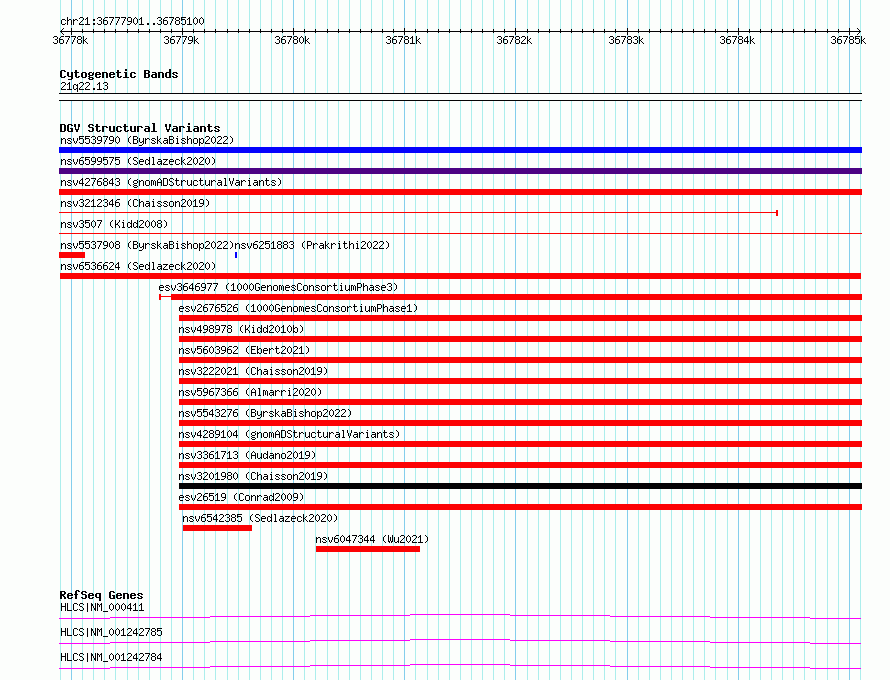Click the 36784k ruler mark
Screen dimensions: 890x680
[x=737, y=40]
